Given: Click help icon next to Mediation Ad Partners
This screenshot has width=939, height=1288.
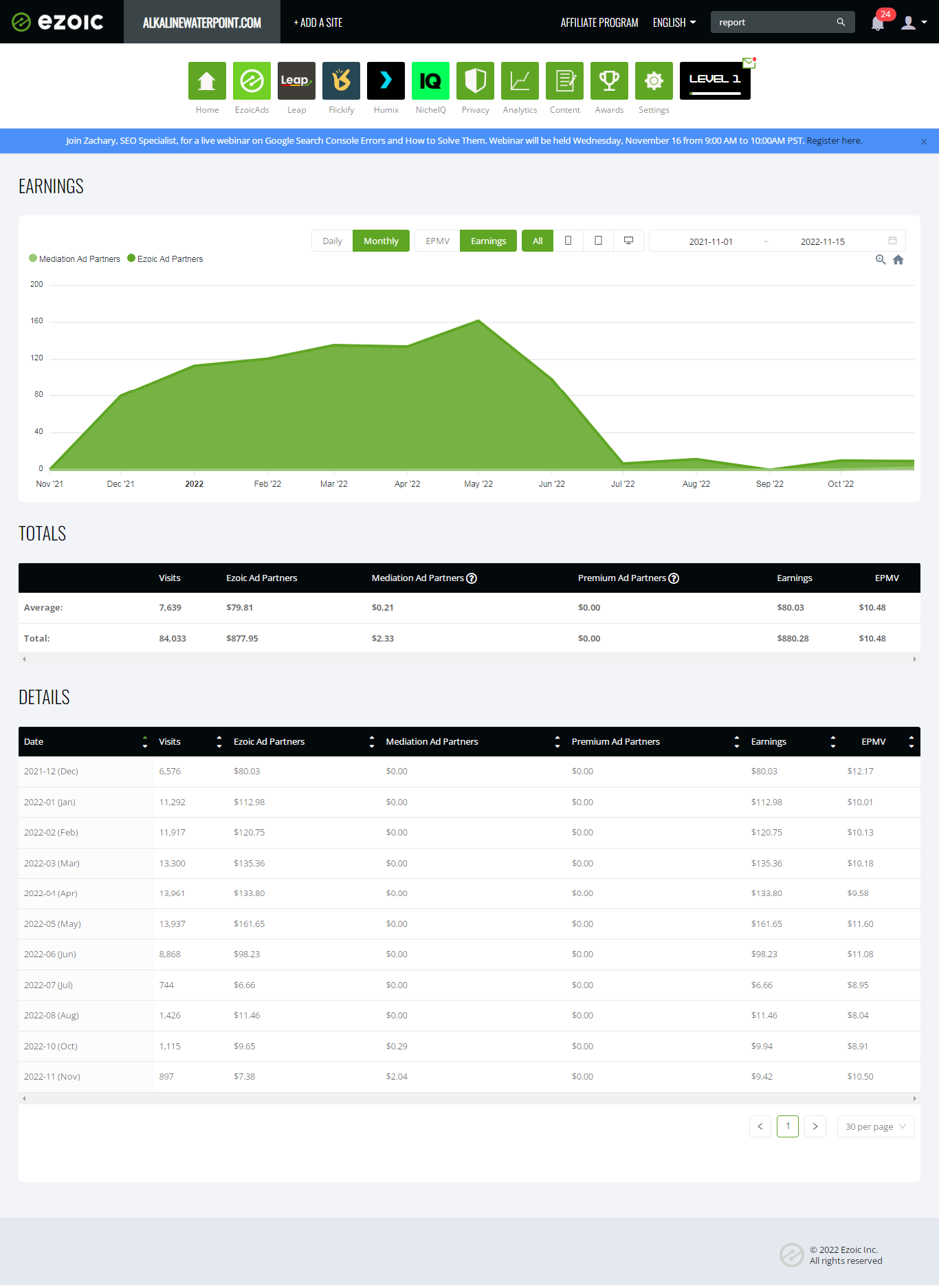Looking at the screenshot, I should click(472, 578).
